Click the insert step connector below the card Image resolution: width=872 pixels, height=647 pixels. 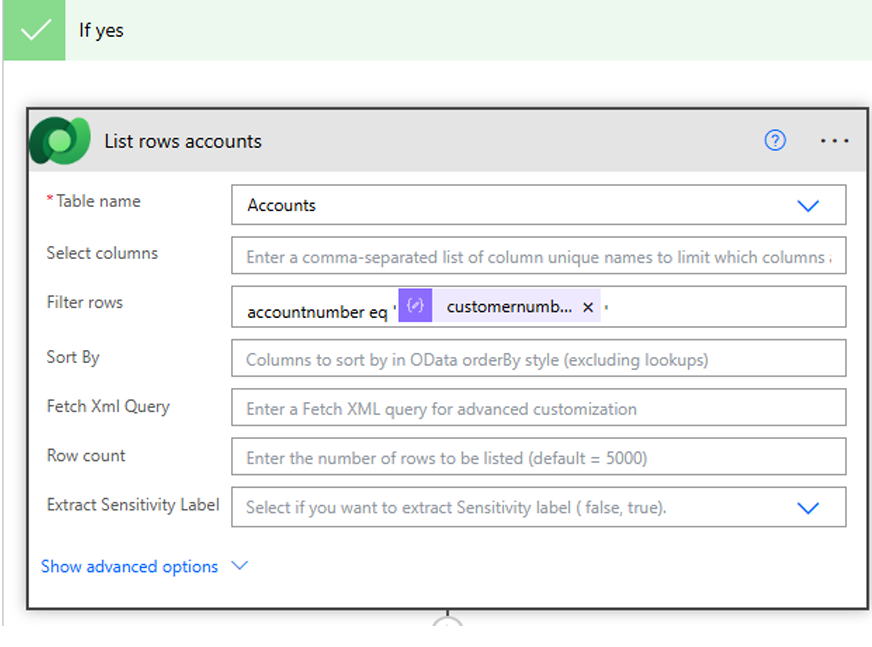(x=448, y=624)
